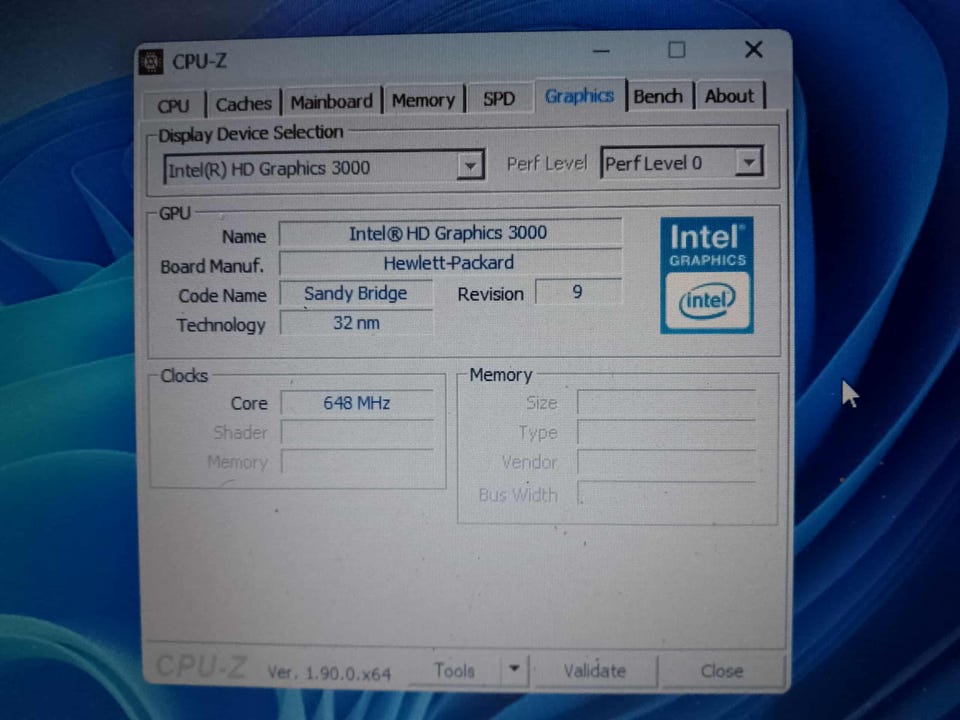Go to the Memory tab
This screenshot has height=720, width=960.
[423, 100]
